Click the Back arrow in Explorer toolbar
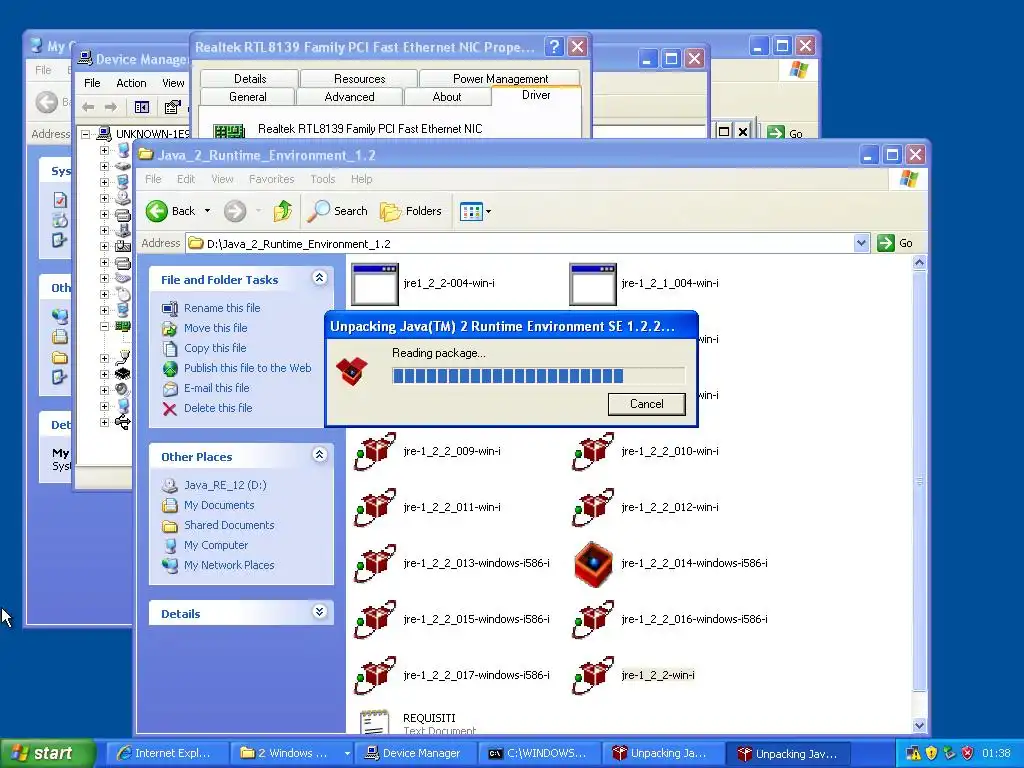Viewport: 1024px width, 768px height. pyautogui.click(x=157, y=211)
